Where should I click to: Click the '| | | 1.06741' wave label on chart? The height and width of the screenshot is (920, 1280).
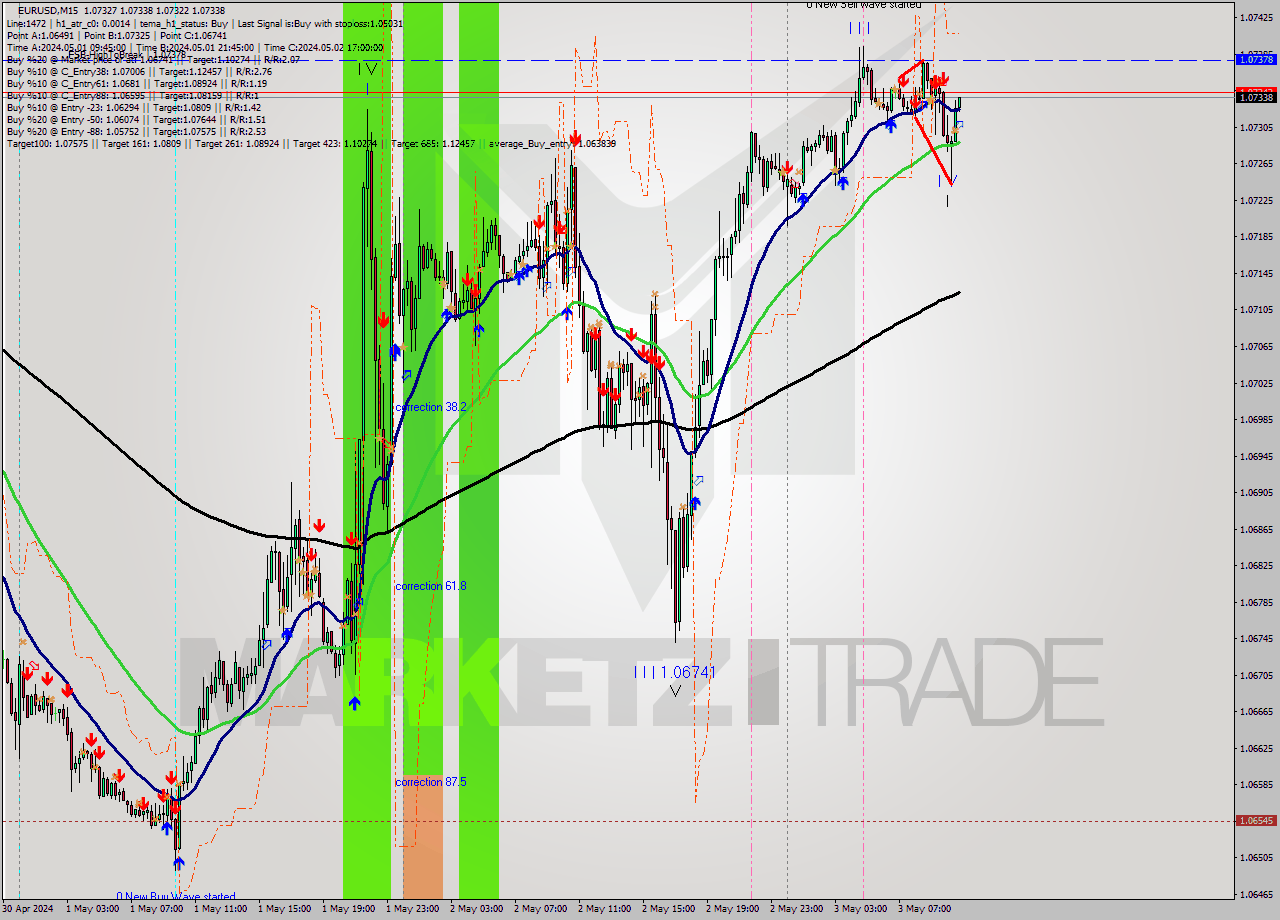(x=675, y=672)
